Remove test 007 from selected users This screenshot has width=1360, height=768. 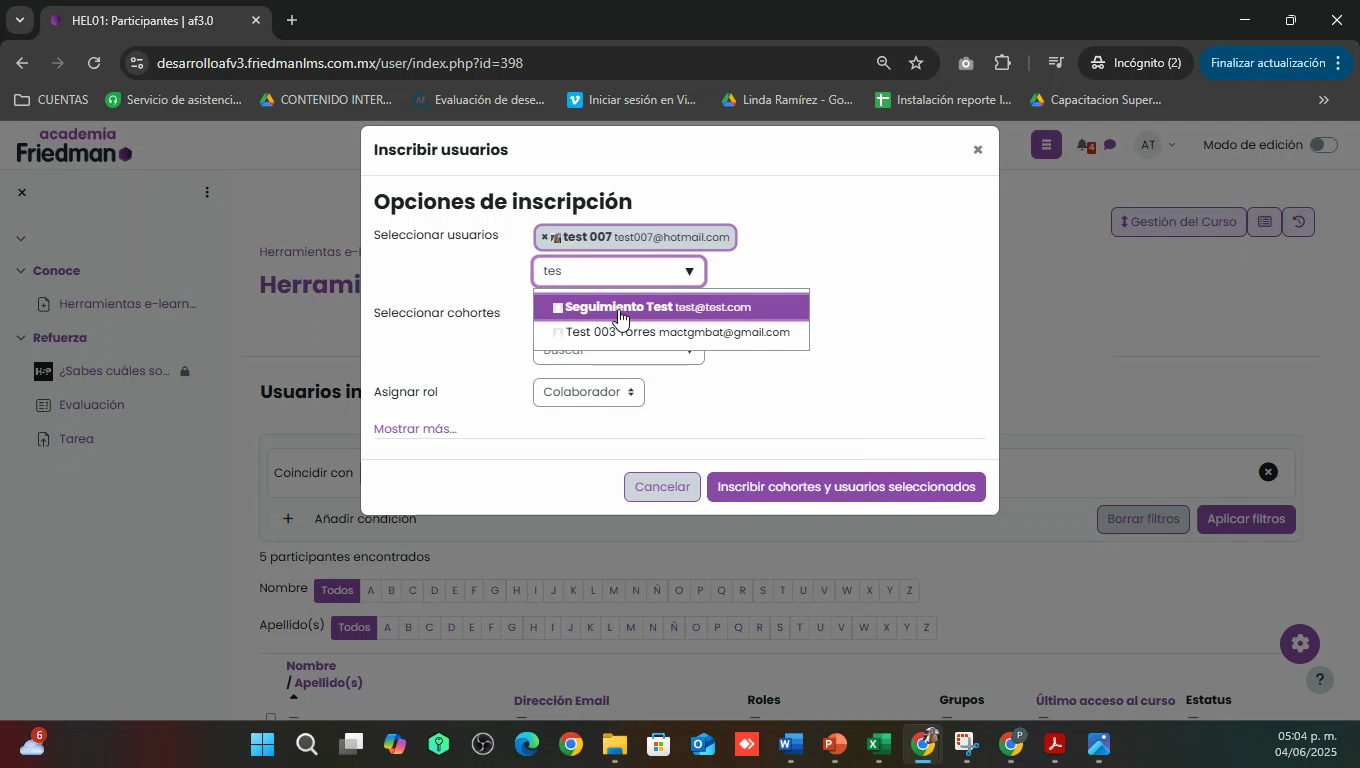[x=544, y=237]
